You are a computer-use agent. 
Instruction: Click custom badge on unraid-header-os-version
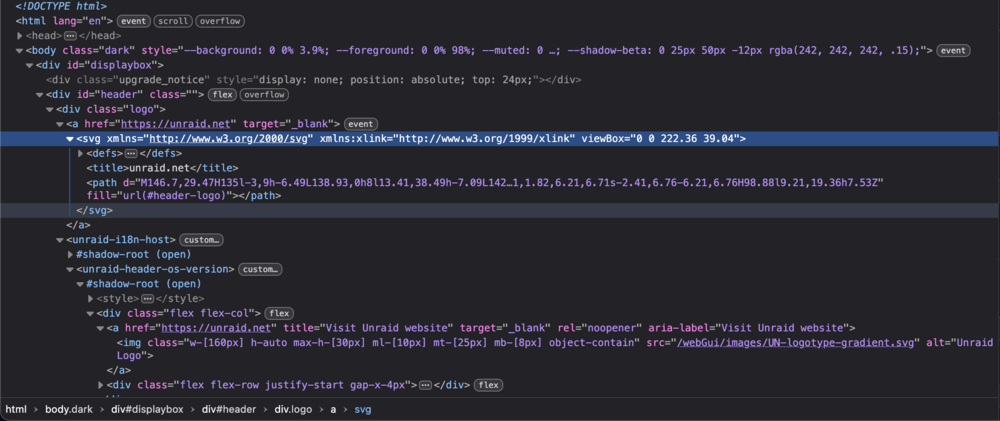point(260,269)
